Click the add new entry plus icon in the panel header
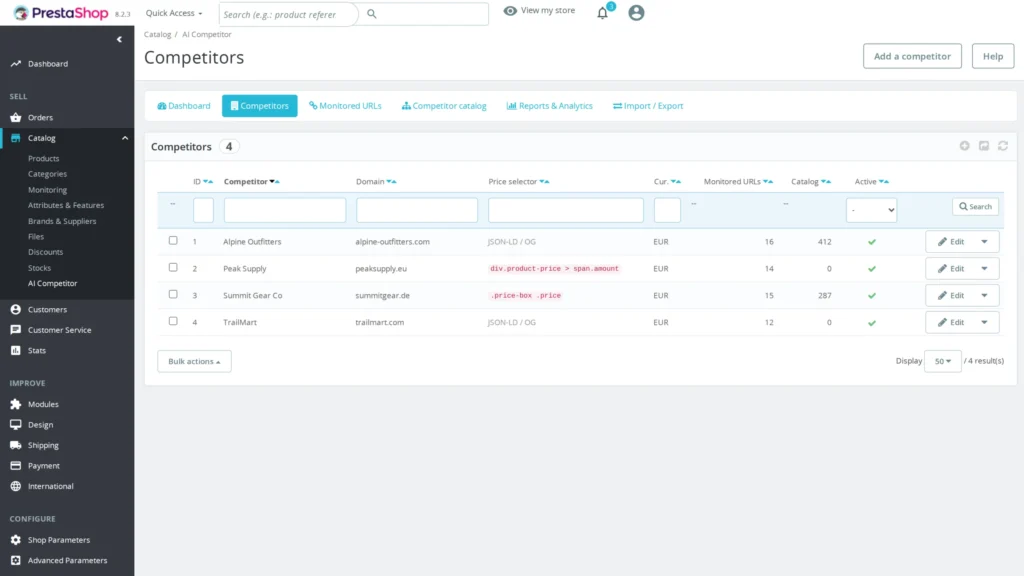The image size is (1024, 576). click(x=965, y=146)
